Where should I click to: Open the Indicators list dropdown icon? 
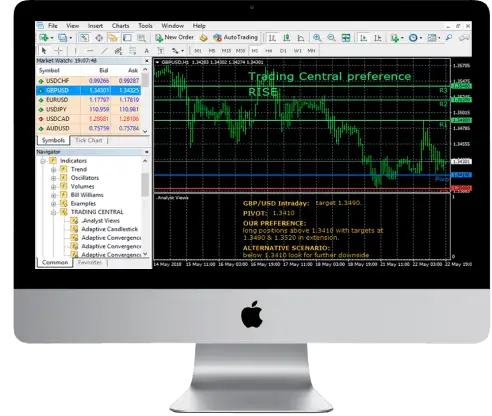[396, 38]
